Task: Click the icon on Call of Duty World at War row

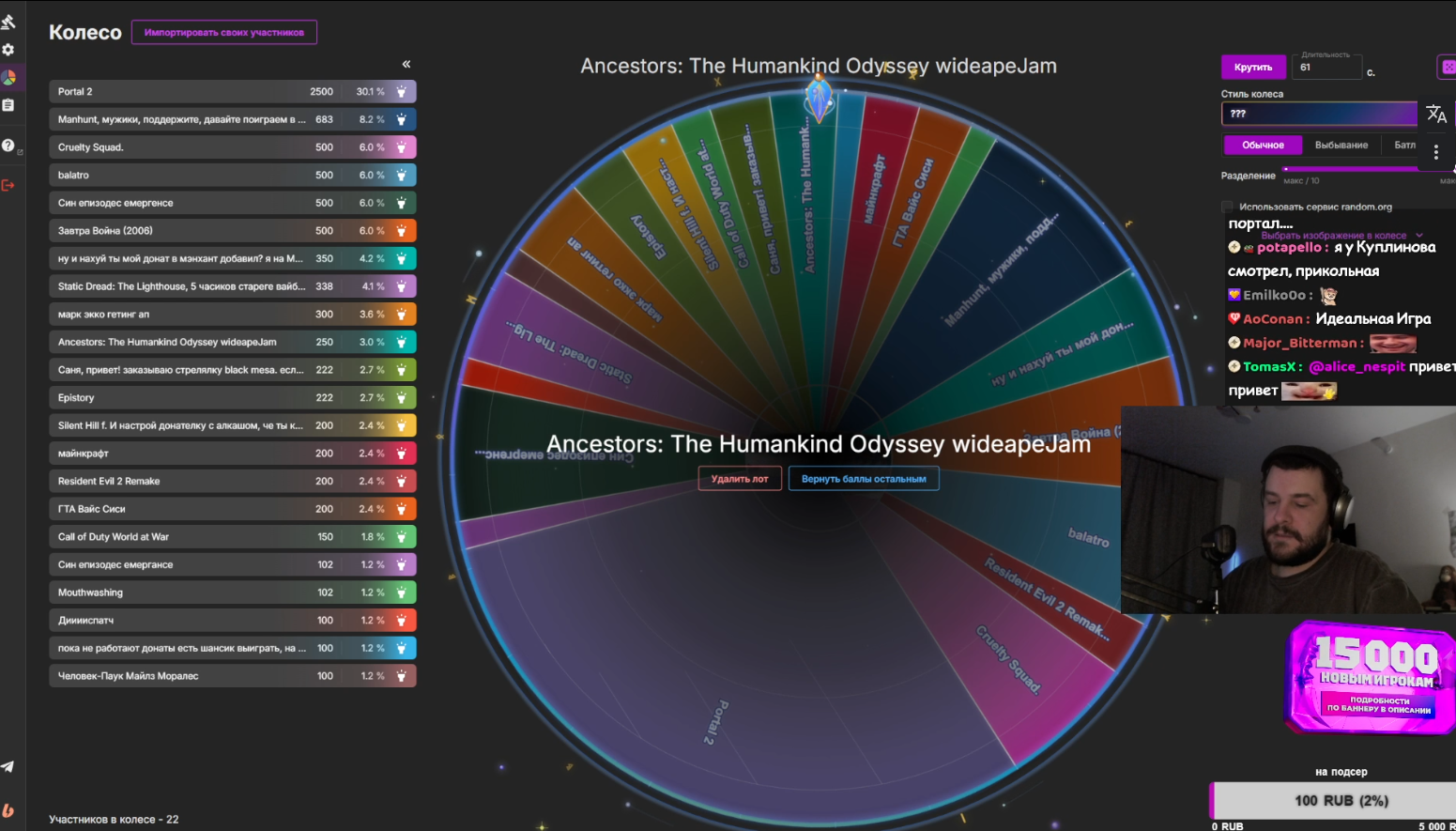Action: [401, 537]
